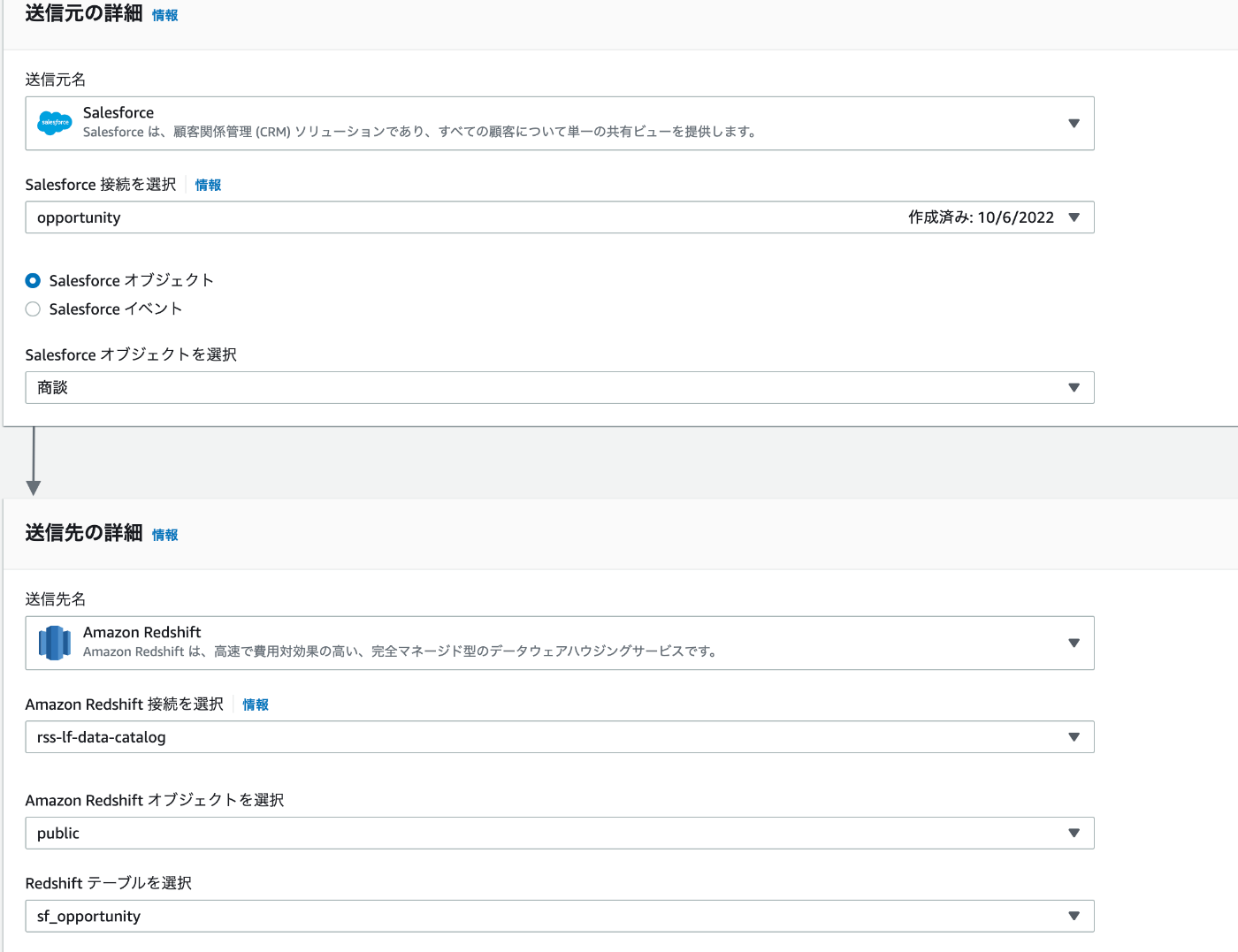
Task: Click the Amazon Redshift logo icon
Action: [55, 643]
